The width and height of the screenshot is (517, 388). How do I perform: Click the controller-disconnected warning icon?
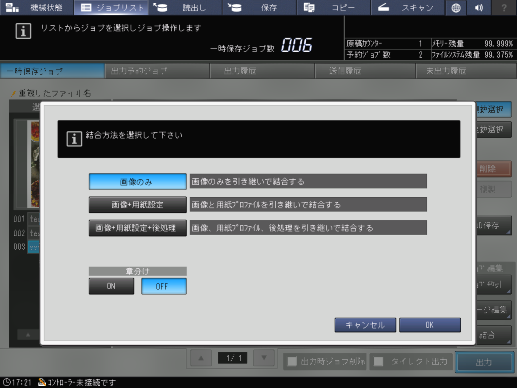tap(42, 382)
